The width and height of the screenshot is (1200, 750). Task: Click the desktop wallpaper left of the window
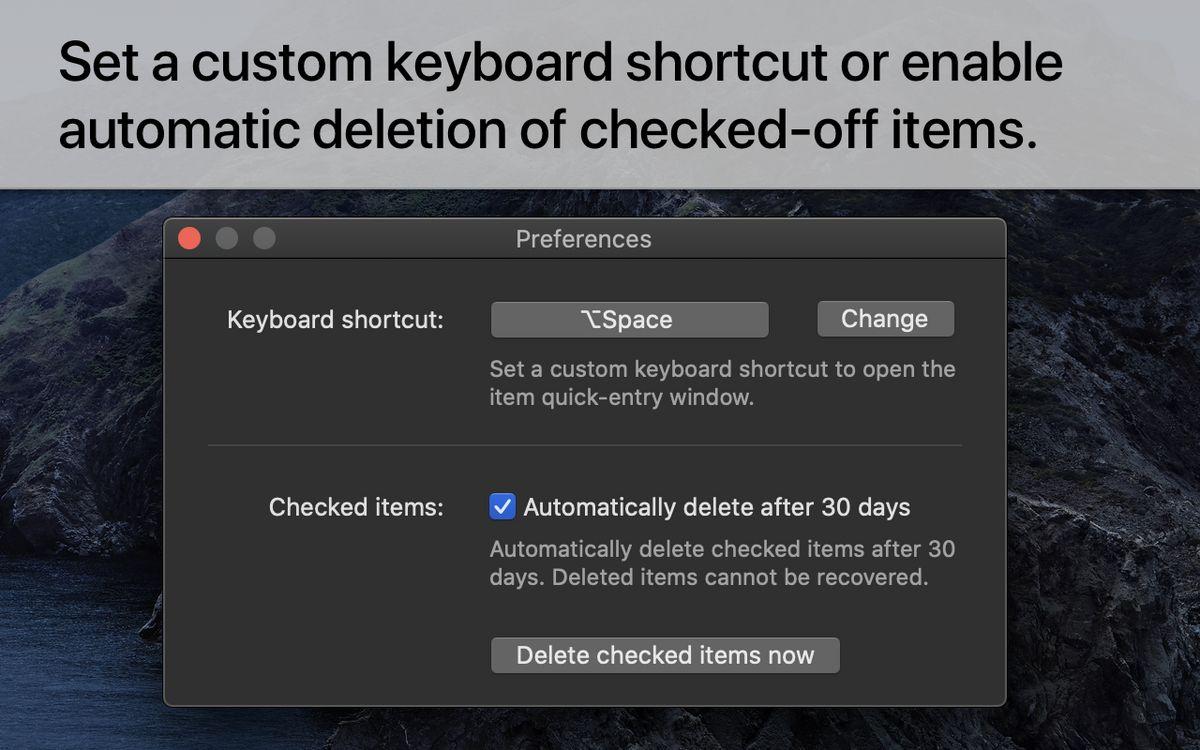click(80, 450)
